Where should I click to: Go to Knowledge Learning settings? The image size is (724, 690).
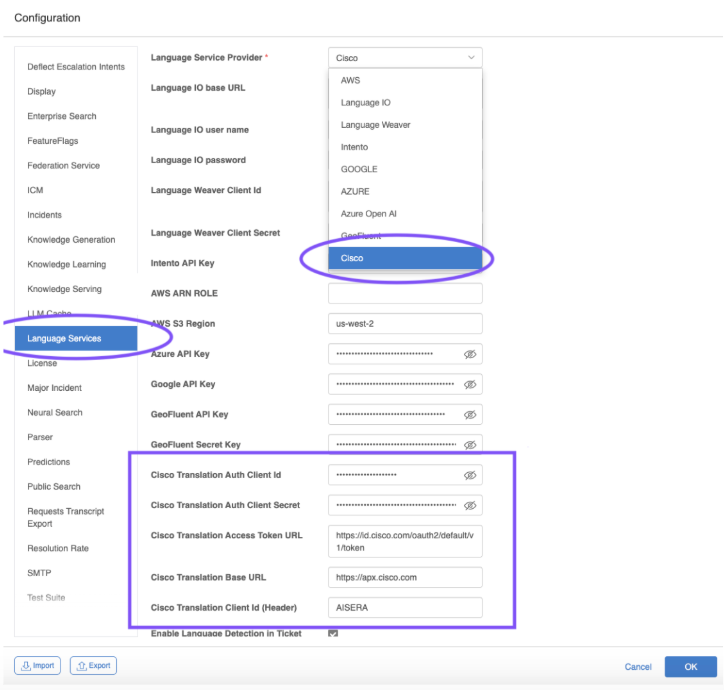[76, 264]
